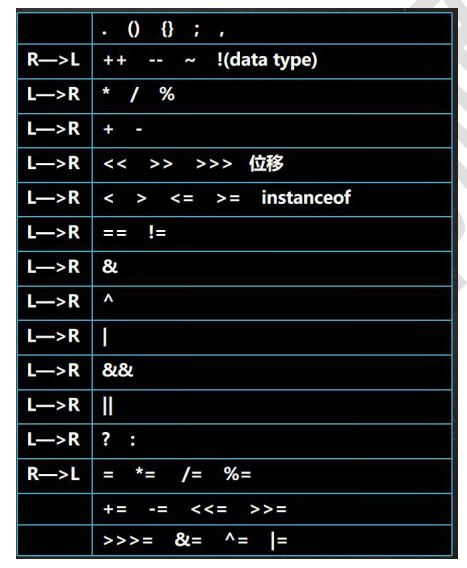Click the instanceof keyword in the table
The width and height of the screenshot is (467, 568).
pyautogui.click(x=306, y=198)
